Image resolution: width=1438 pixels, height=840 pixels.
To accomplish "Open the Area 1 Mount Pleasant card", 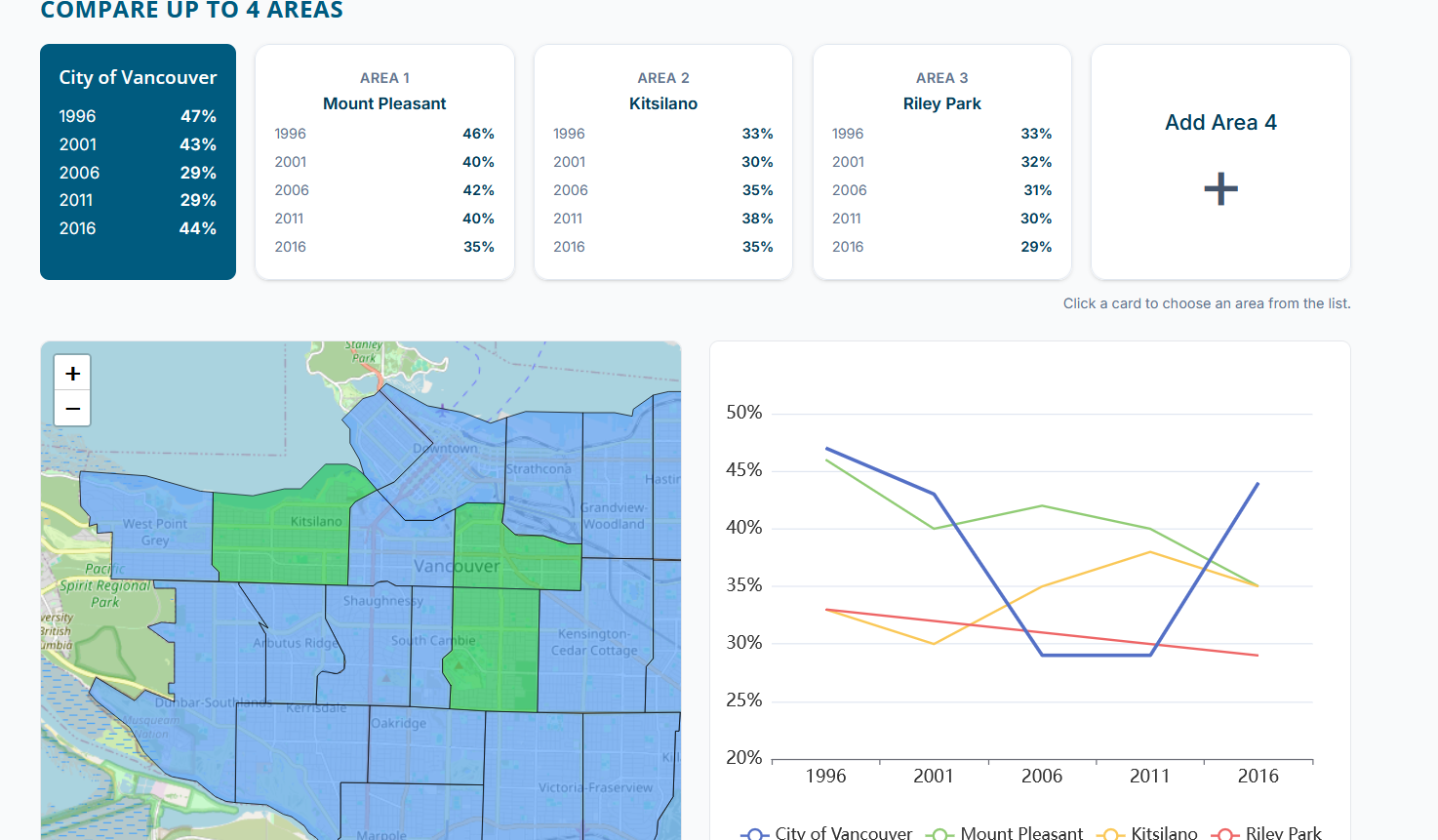I will (x=384, y=162).
